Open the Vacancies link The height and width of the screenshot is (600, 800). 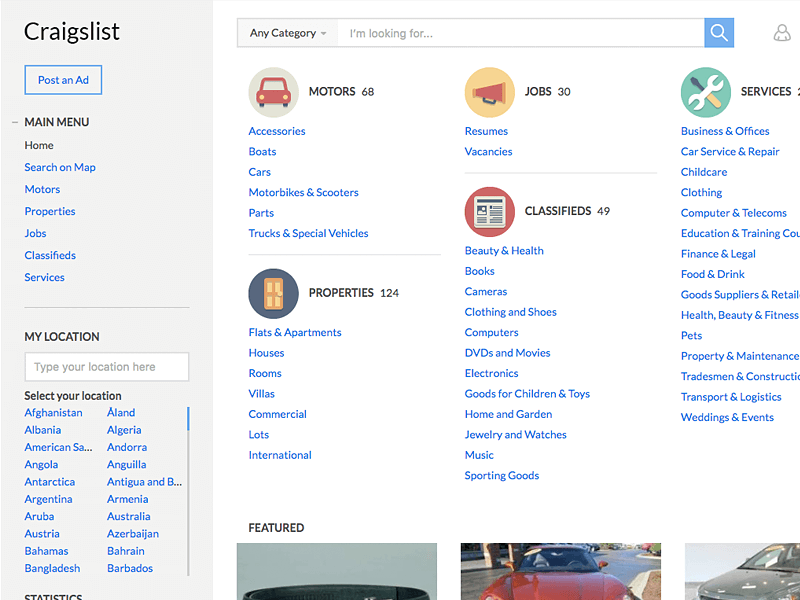click(488, 152)
